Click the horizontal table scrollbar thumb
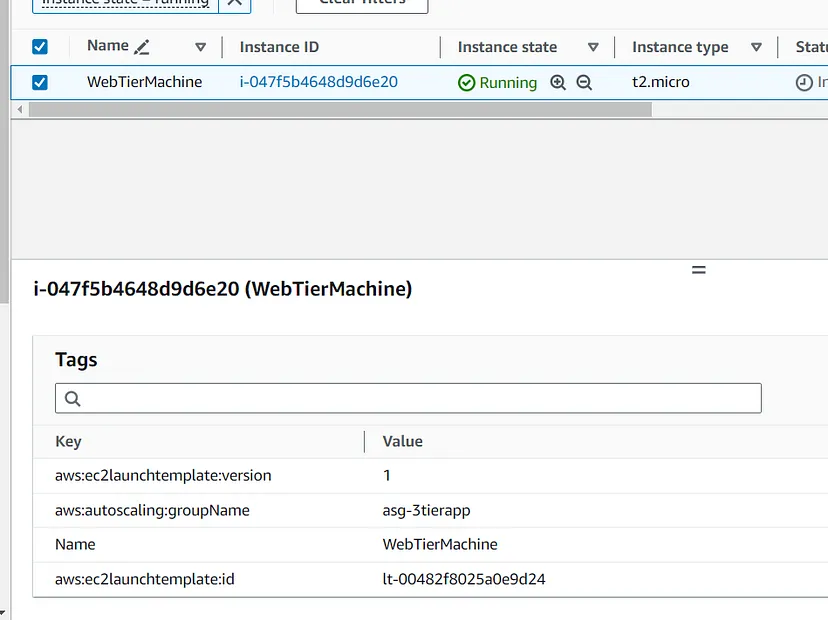Screen dimensions: 828x620 pyautogui.click(x=340, y=110)
